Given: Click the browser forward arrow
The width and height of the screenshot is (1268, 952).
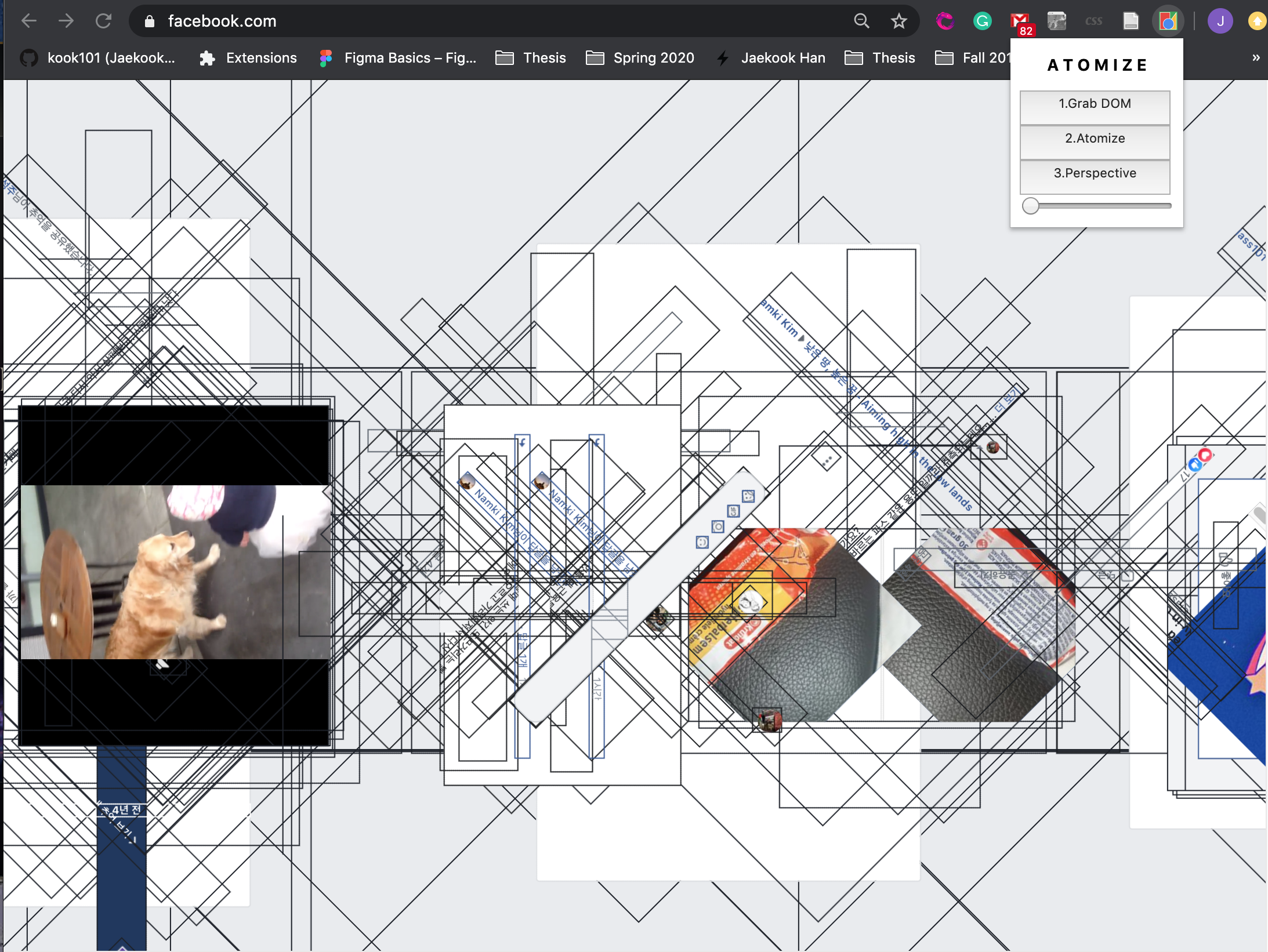Looking at the screenshot, I should pyautogui.click(x=66, y=21).
